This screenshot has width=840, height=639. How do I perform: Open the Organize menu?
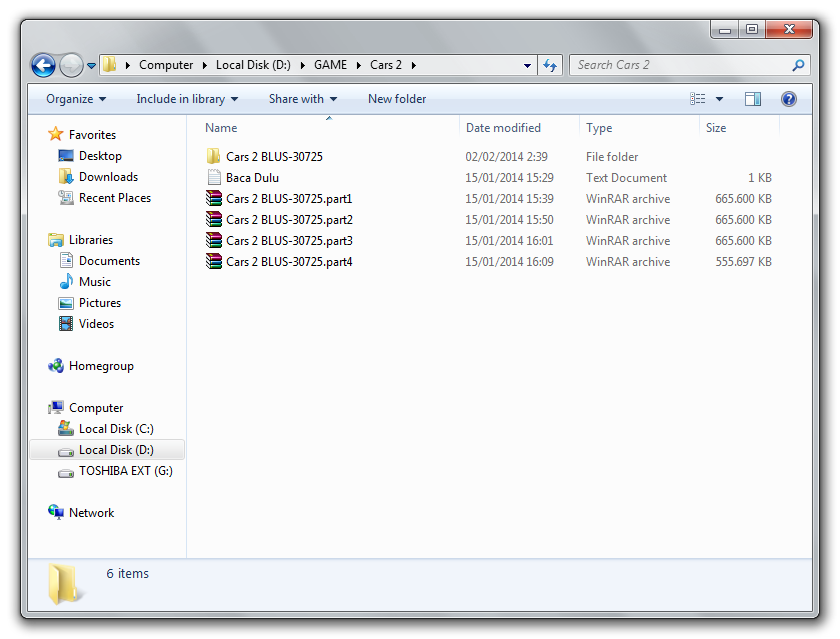pos(76,99)
